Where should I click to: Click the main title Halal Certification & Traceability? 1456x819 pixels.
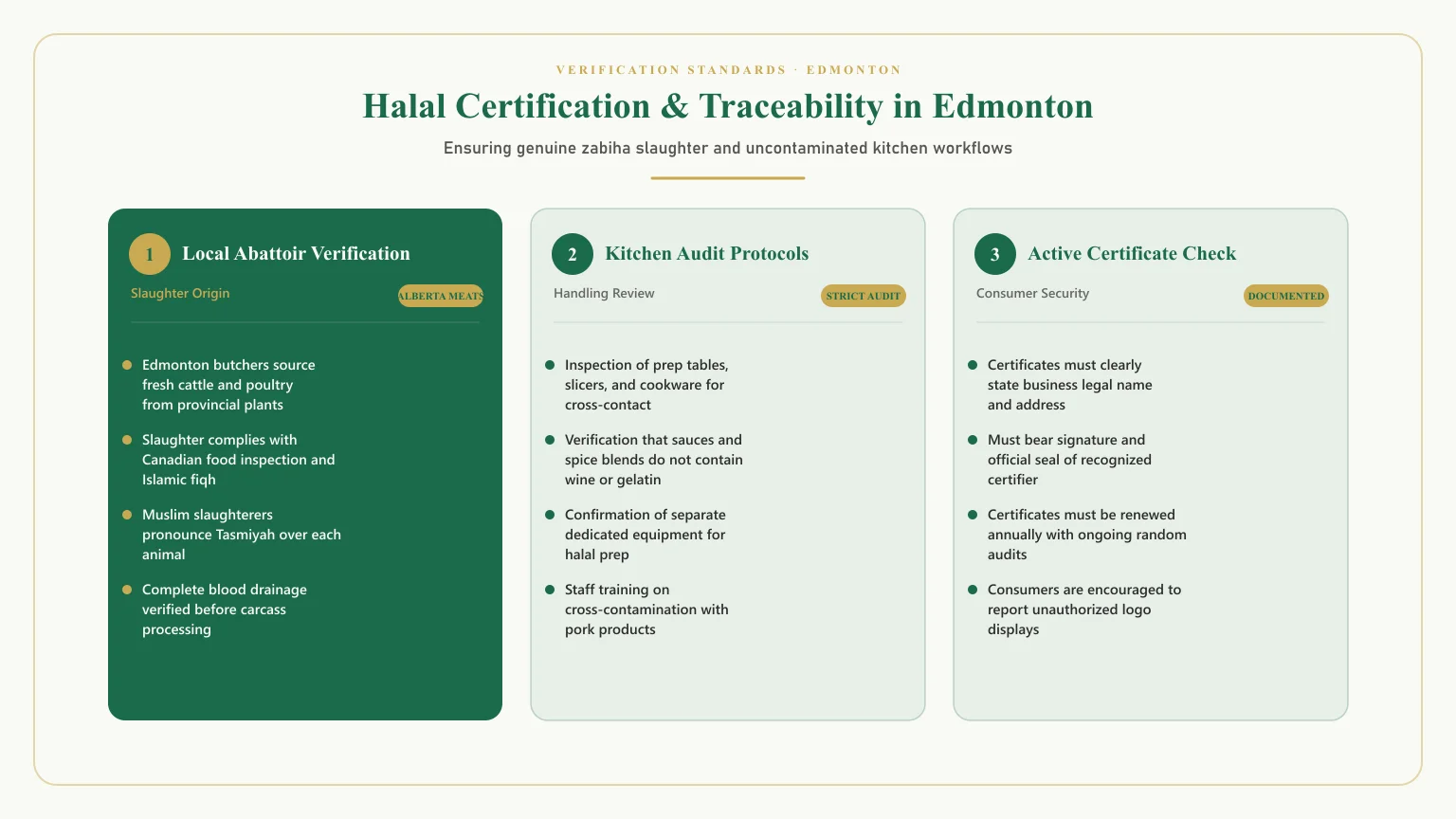click(x=728, y=106)
